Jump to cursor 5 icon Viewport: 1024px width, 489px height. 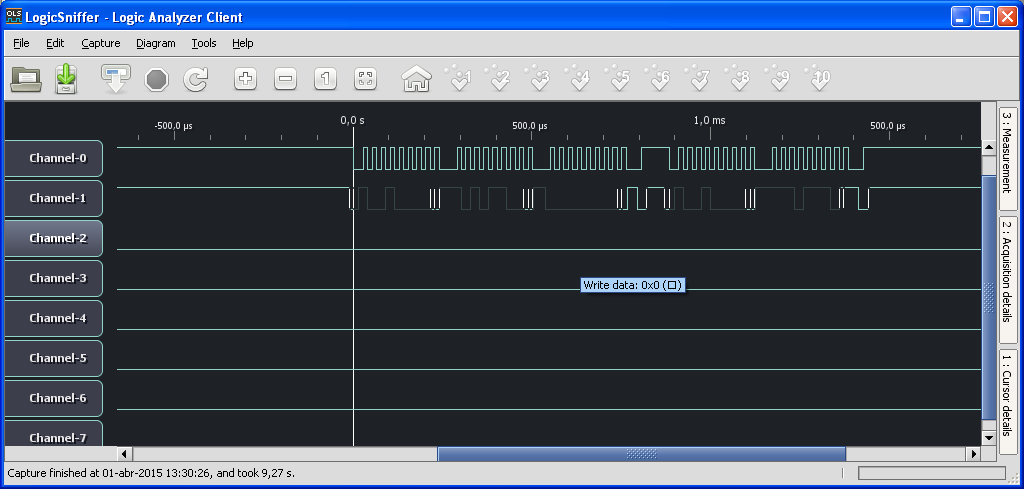click(x=618, y=78)
